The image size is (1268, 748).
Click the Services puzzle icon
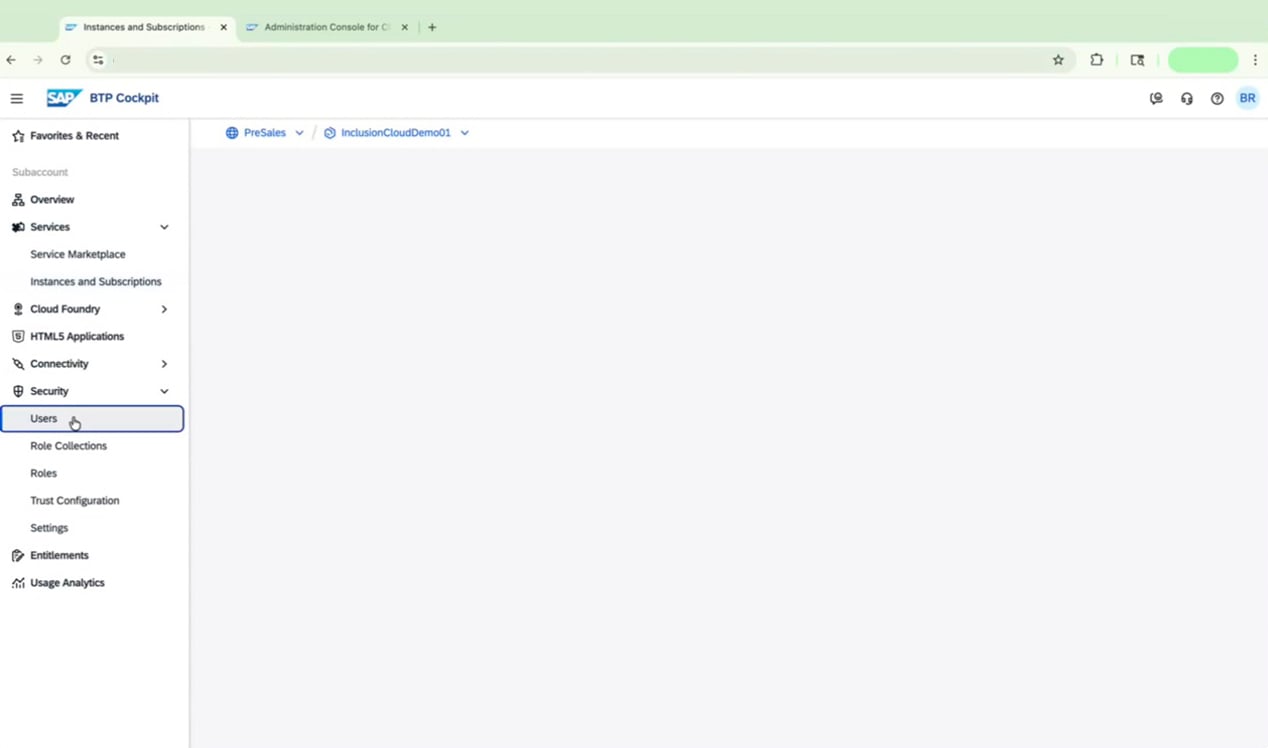pyautogui.click(x=18, y=227)
